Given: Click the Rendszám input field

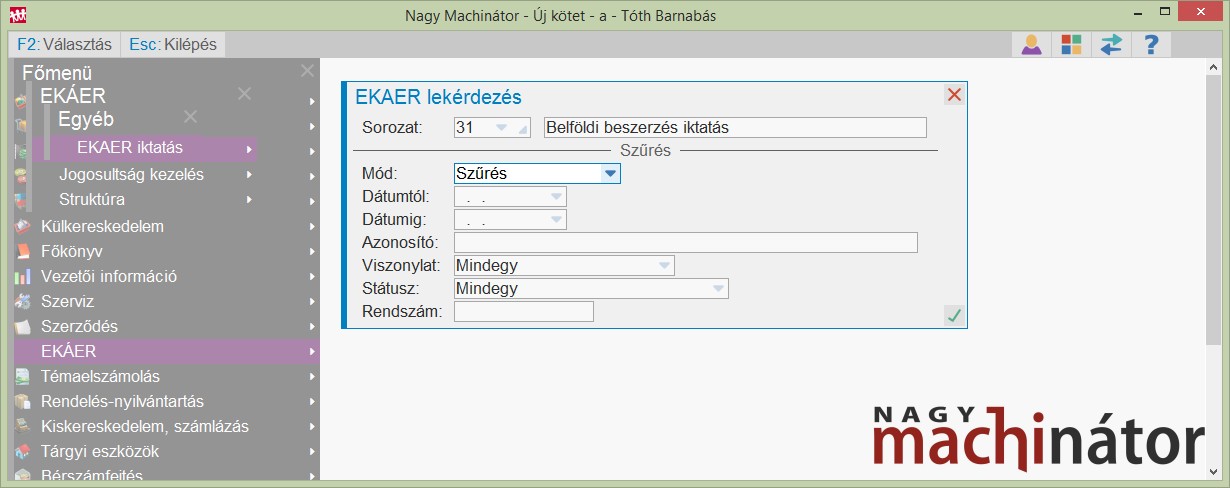Looking at the screenshot, I should point(524,312).
